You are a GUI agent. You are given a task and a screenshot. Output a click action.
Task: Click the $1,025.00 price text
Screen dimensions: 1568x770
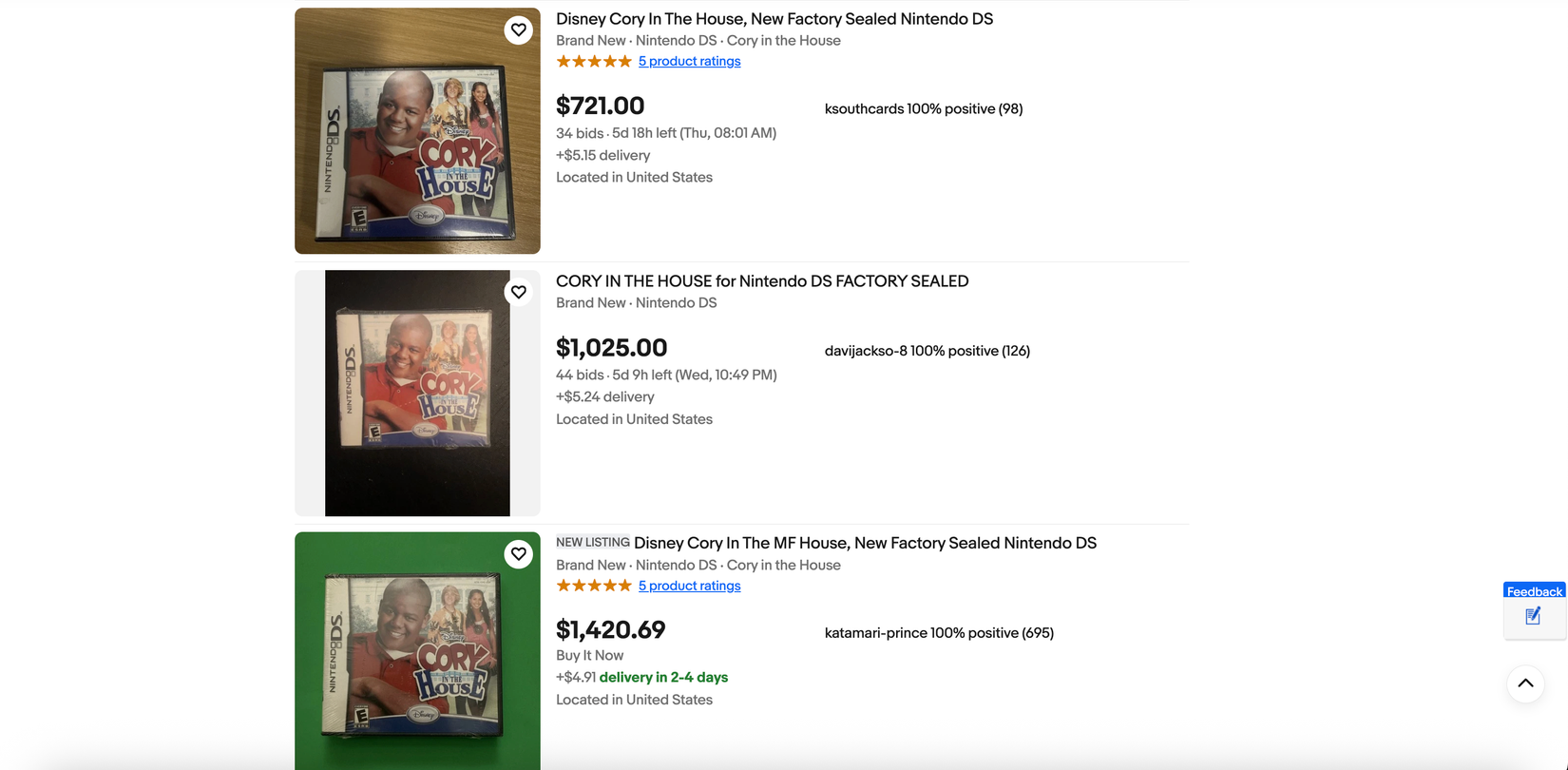(611, 347)
